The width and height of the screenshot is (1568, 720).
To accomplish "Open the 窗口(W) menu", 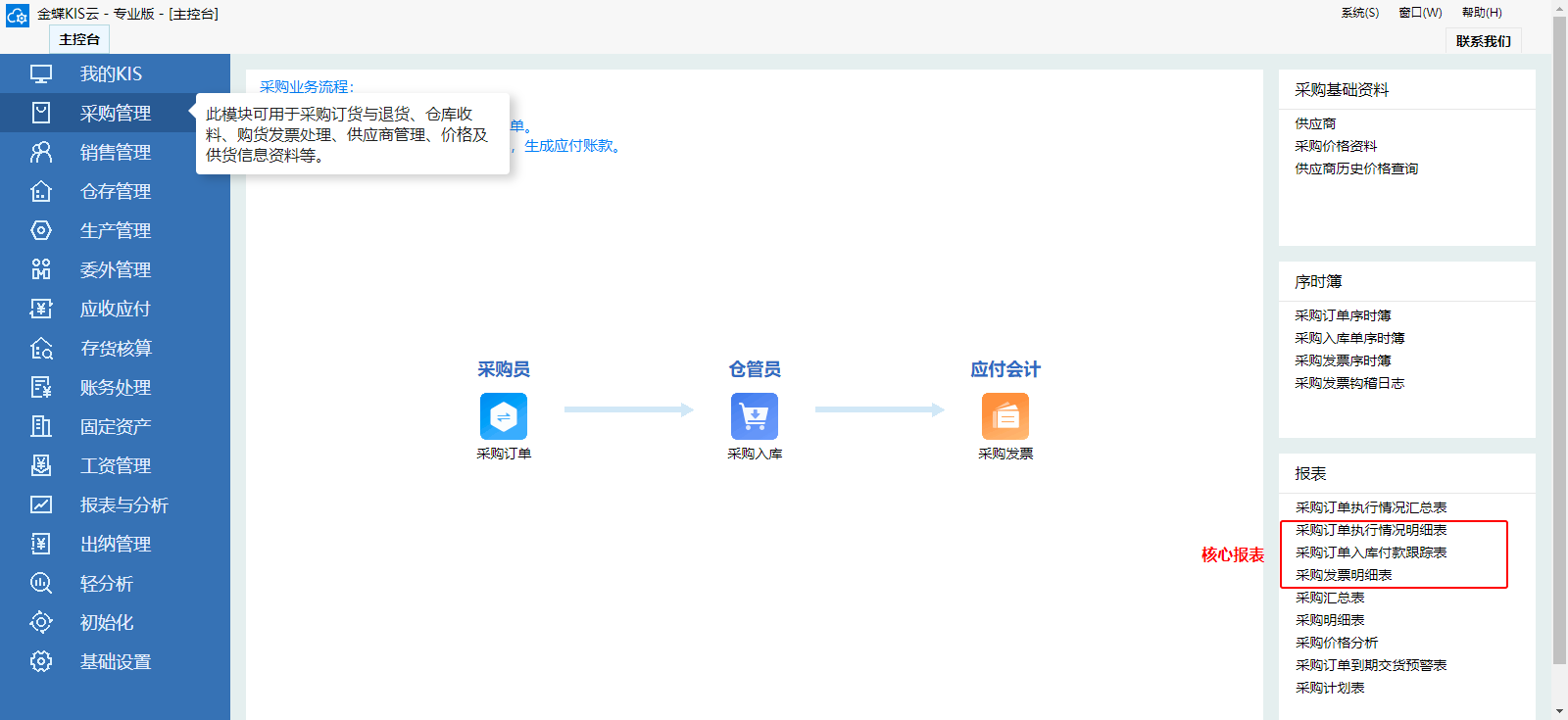I will [1420, 13].
